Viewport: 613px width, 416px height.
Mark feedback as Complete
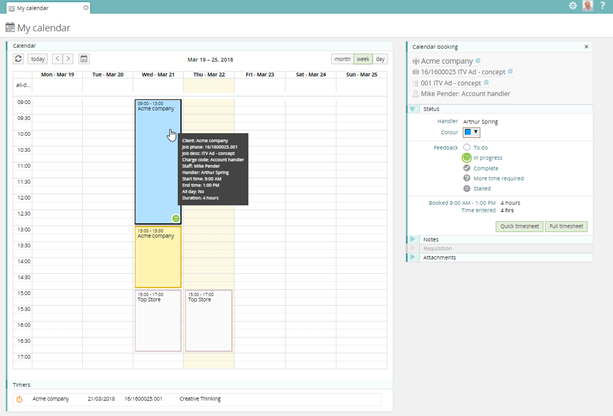coord(466,168)
